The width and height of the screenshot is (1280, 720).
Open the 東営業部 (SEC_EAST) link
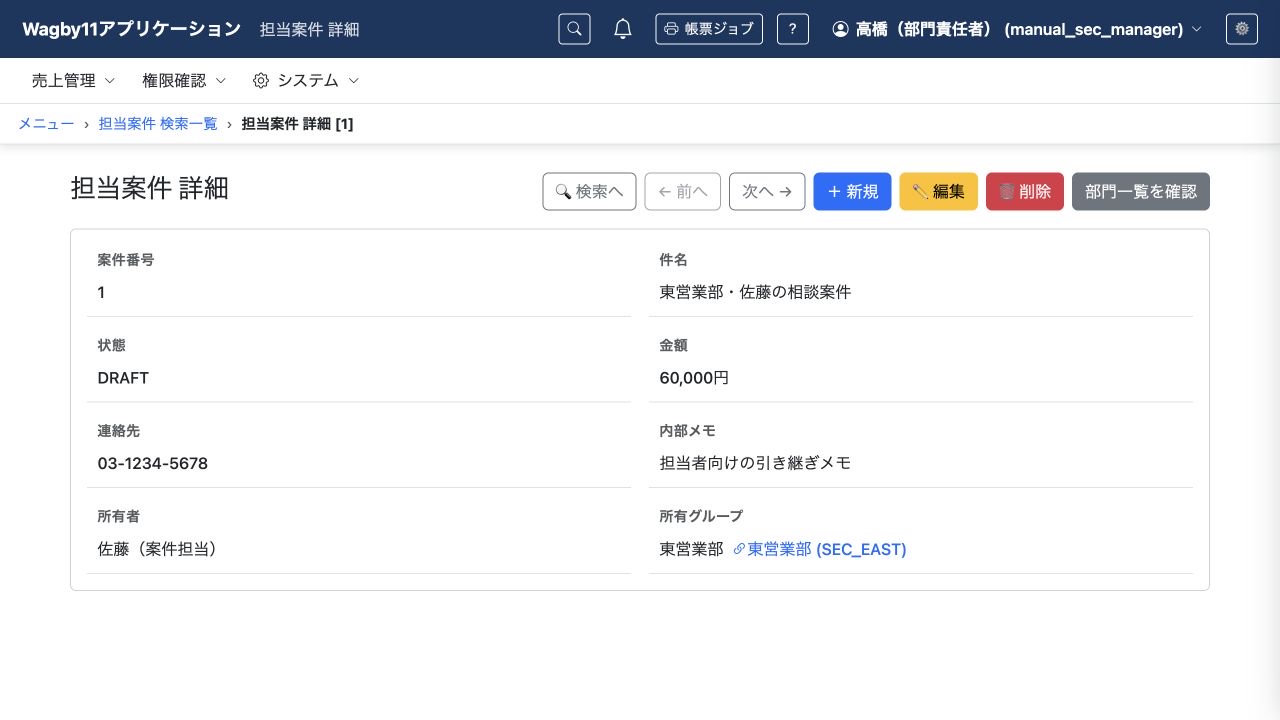click(820, 549)
